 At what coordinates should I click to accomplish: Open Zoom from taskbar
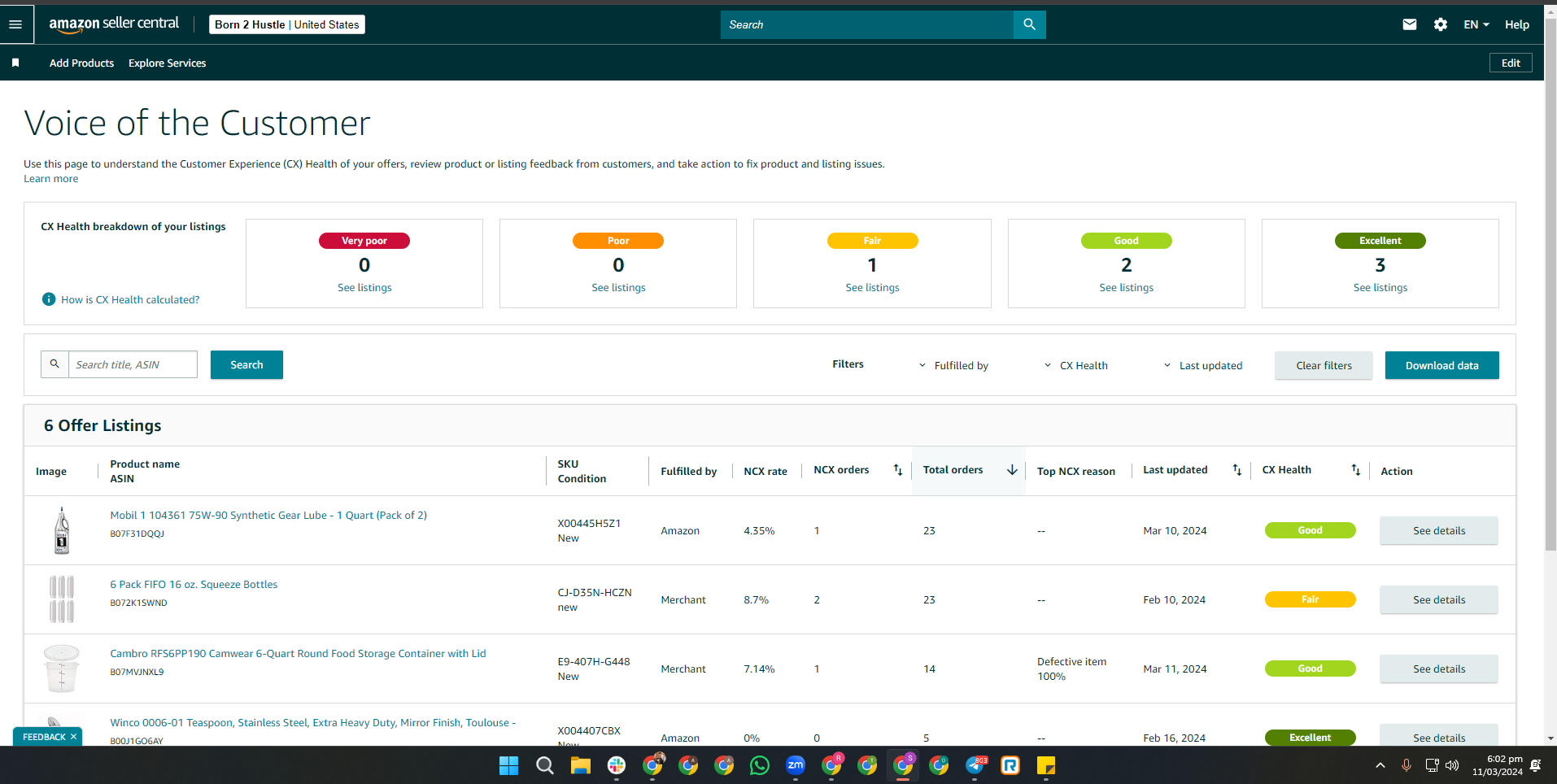[796, 765]
